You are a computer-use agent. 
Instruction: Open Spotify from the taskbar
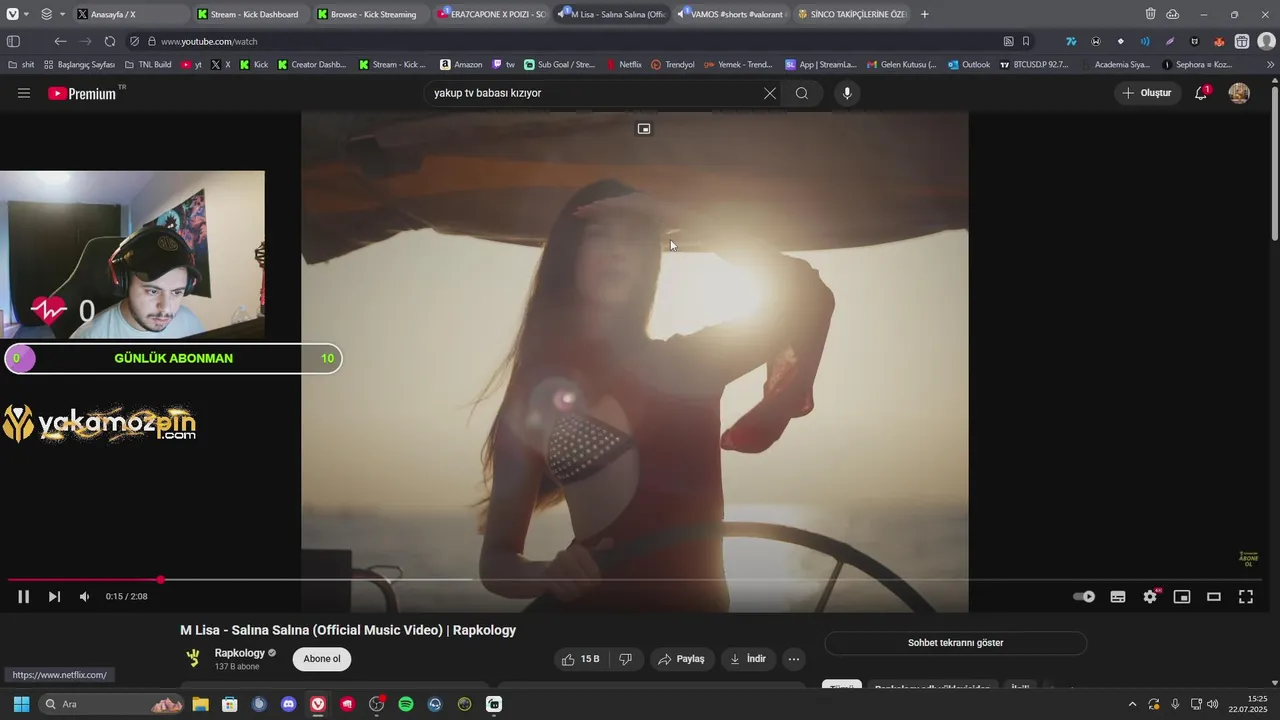[406, 704]
